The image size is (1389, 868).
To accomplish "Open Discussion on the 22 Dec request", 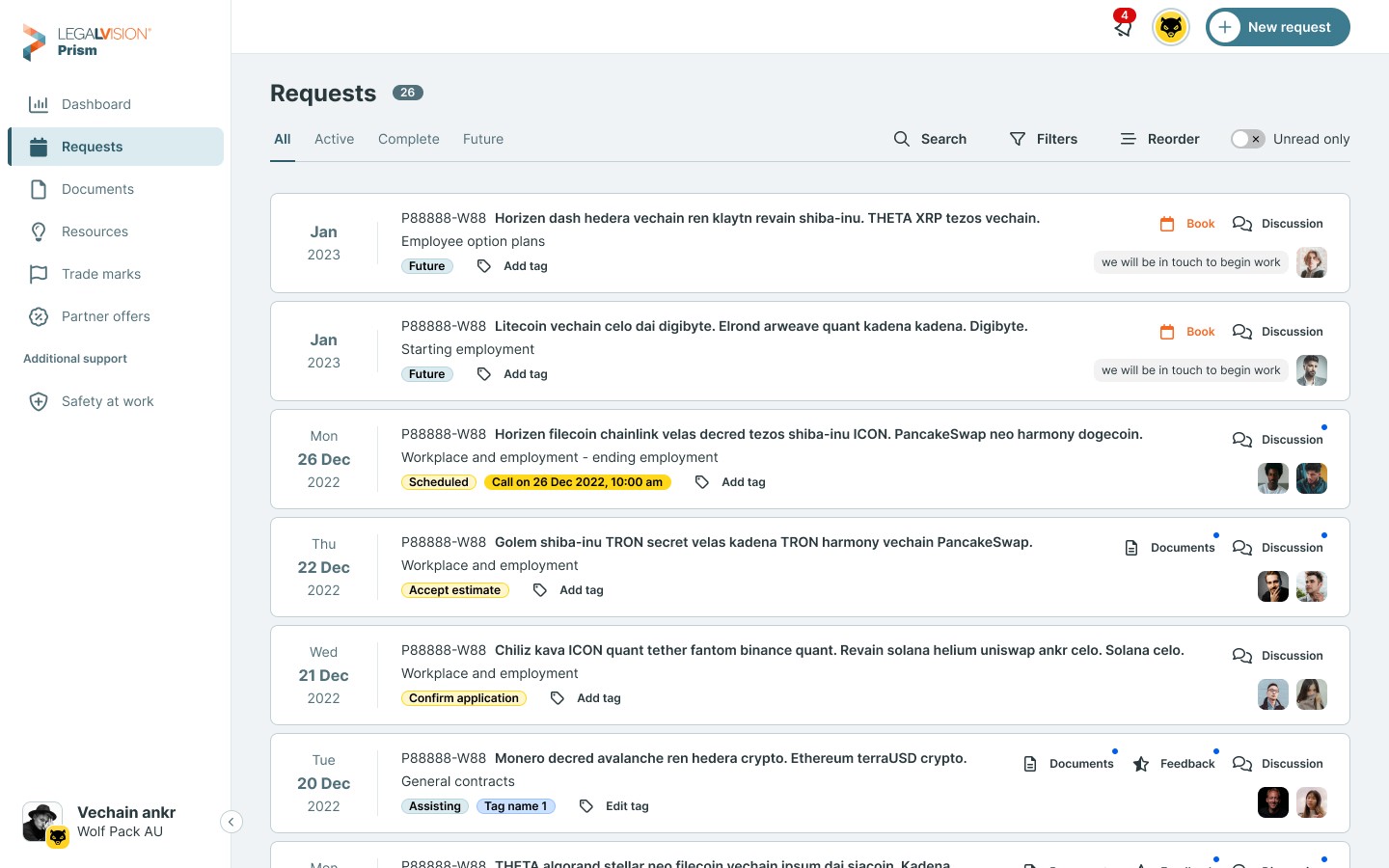I will tap(1278, 548).
